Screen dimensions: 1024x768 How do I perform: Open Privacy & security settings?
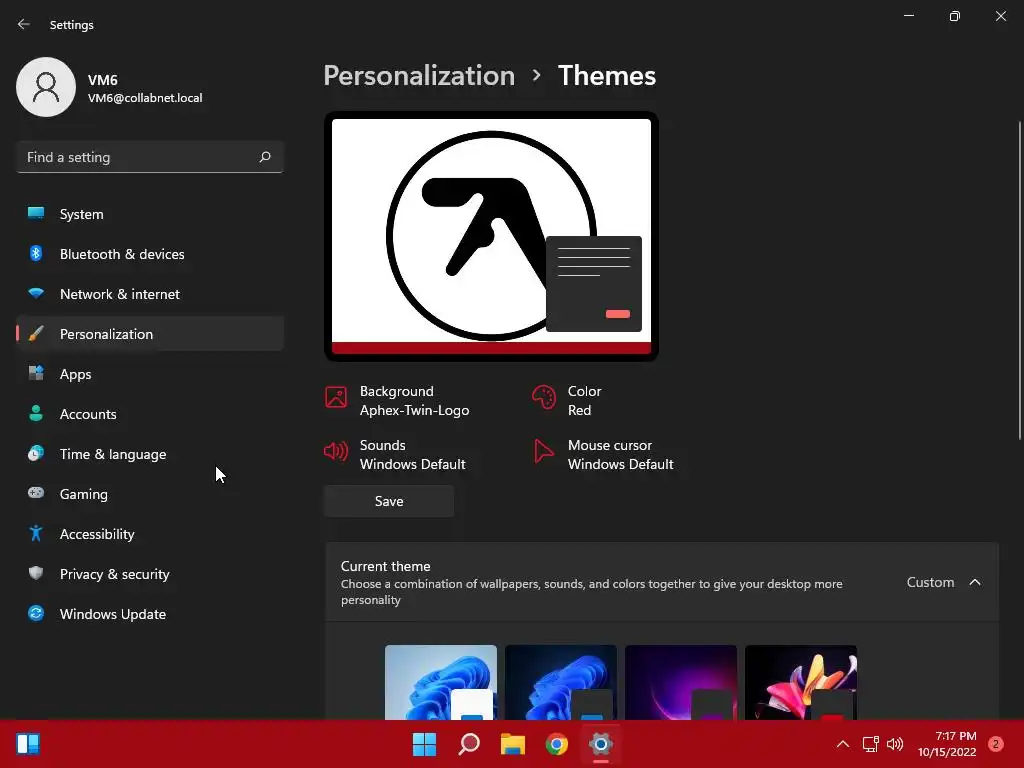point(150,573)
